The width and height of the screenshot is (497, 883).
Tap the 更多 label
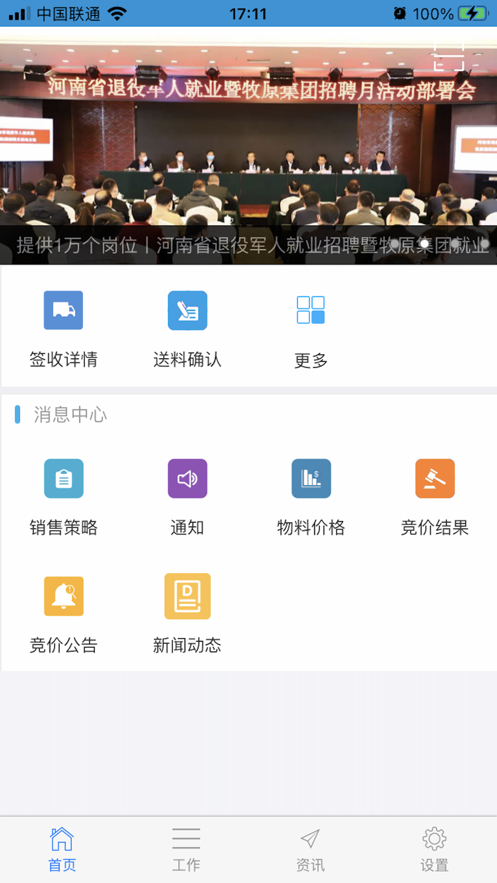(x=311, y=360)
